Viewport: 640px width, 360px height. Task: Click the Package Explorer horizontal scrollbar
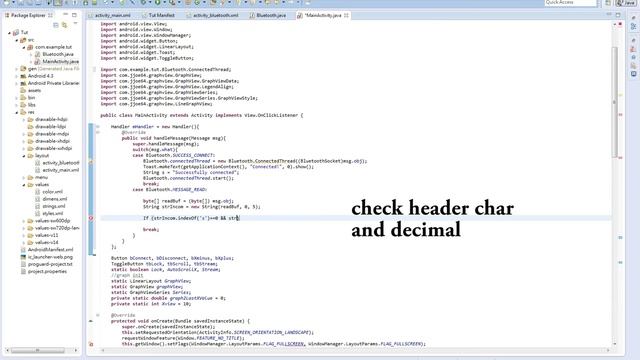(38, 350)
